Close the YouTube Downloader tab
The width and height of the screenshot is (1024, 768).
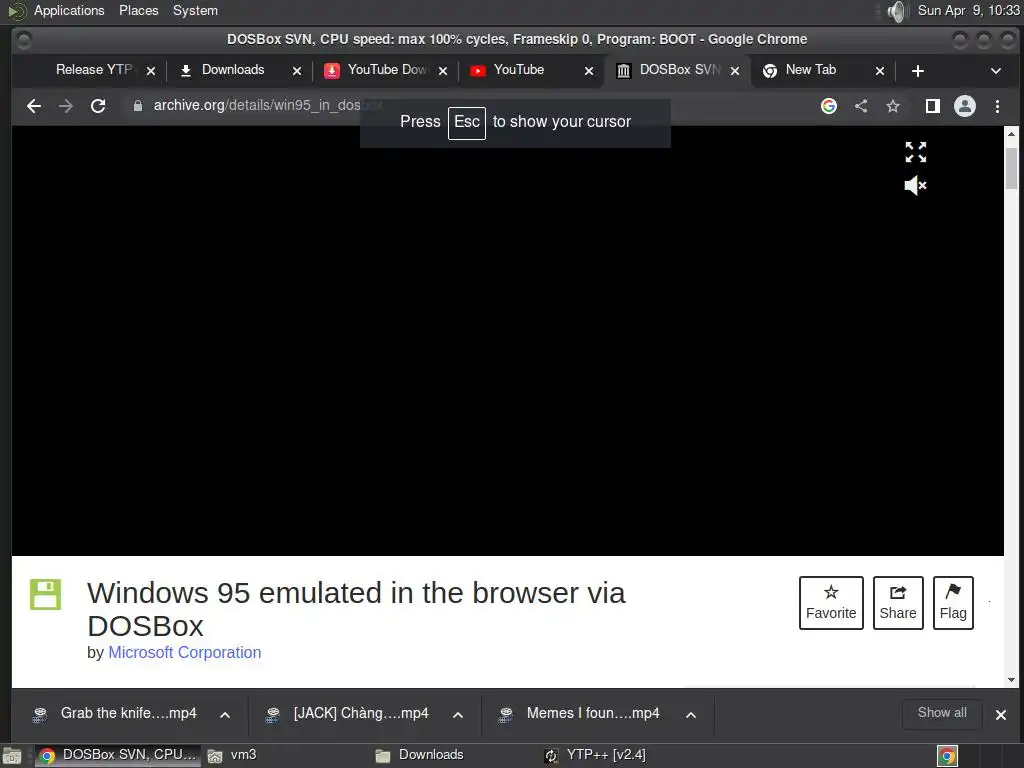[x=443, y=71]
